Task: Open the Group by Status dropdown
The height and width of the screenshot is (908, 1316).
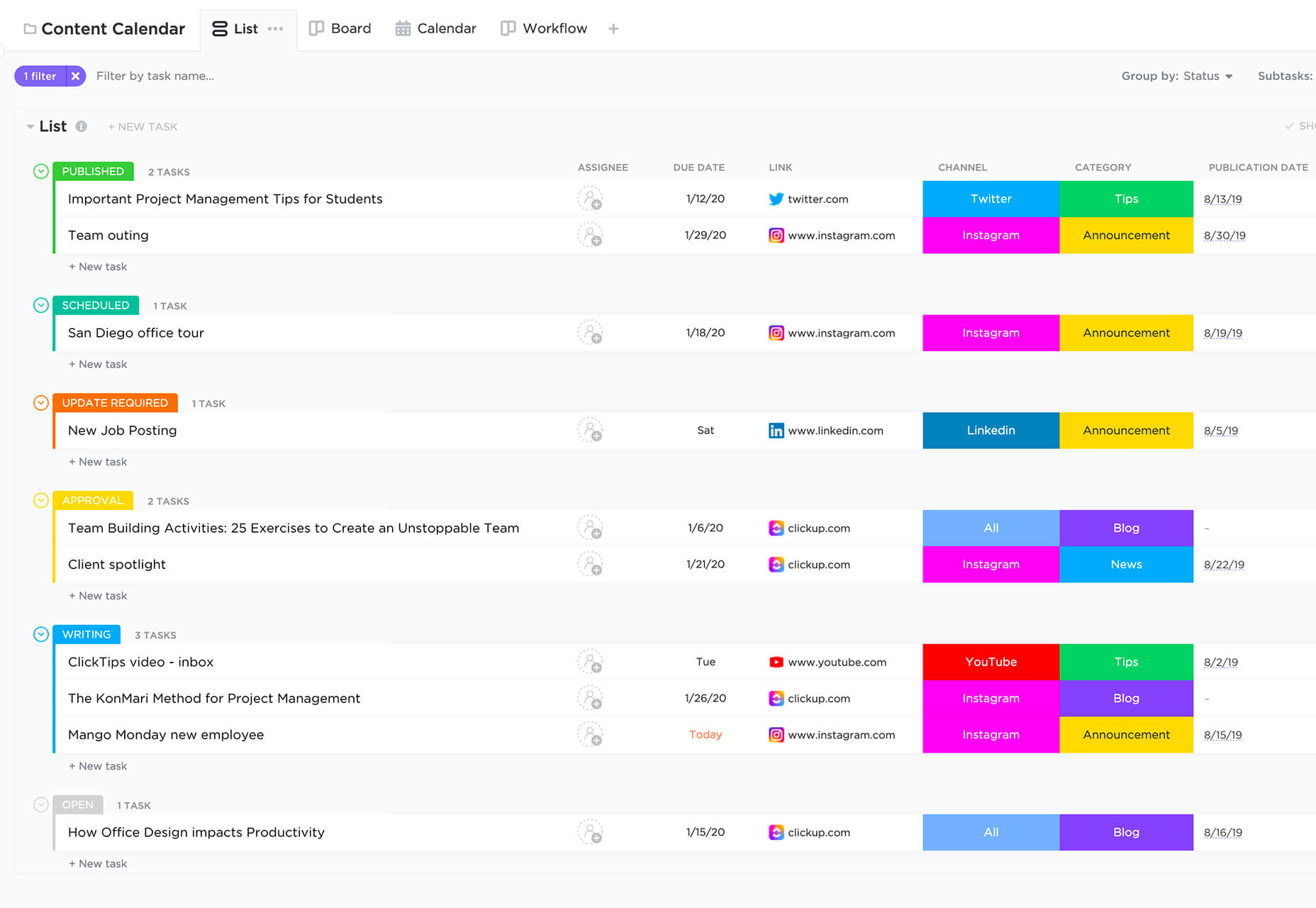Action: click(1177, 76)
